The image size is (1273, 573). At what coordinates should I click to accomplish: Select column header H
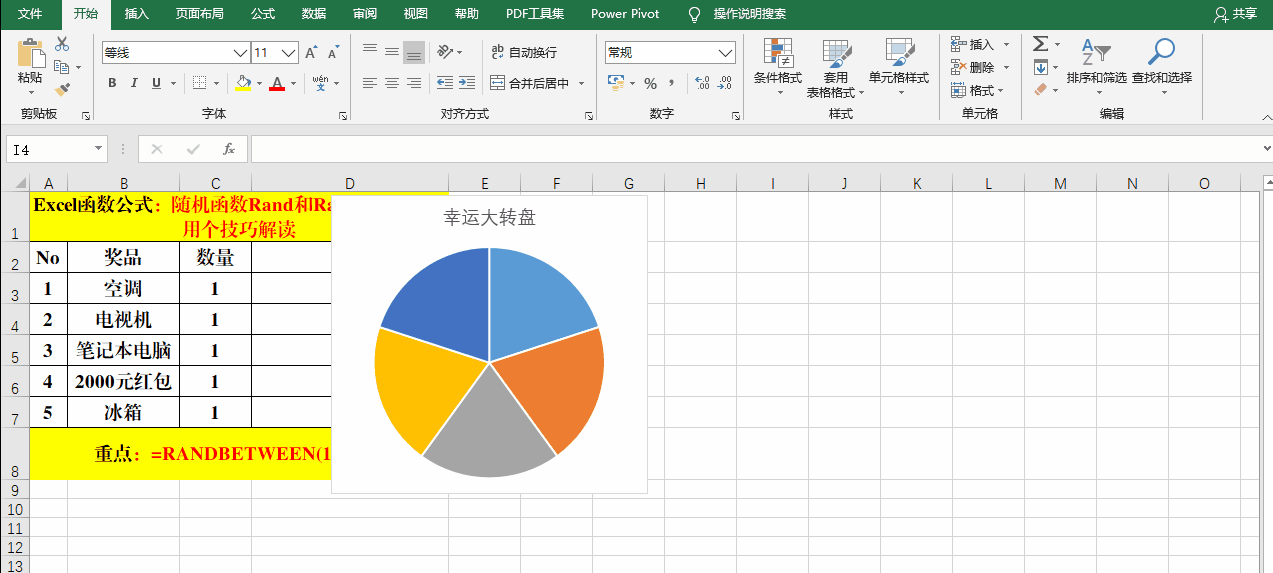coord(701,183)
